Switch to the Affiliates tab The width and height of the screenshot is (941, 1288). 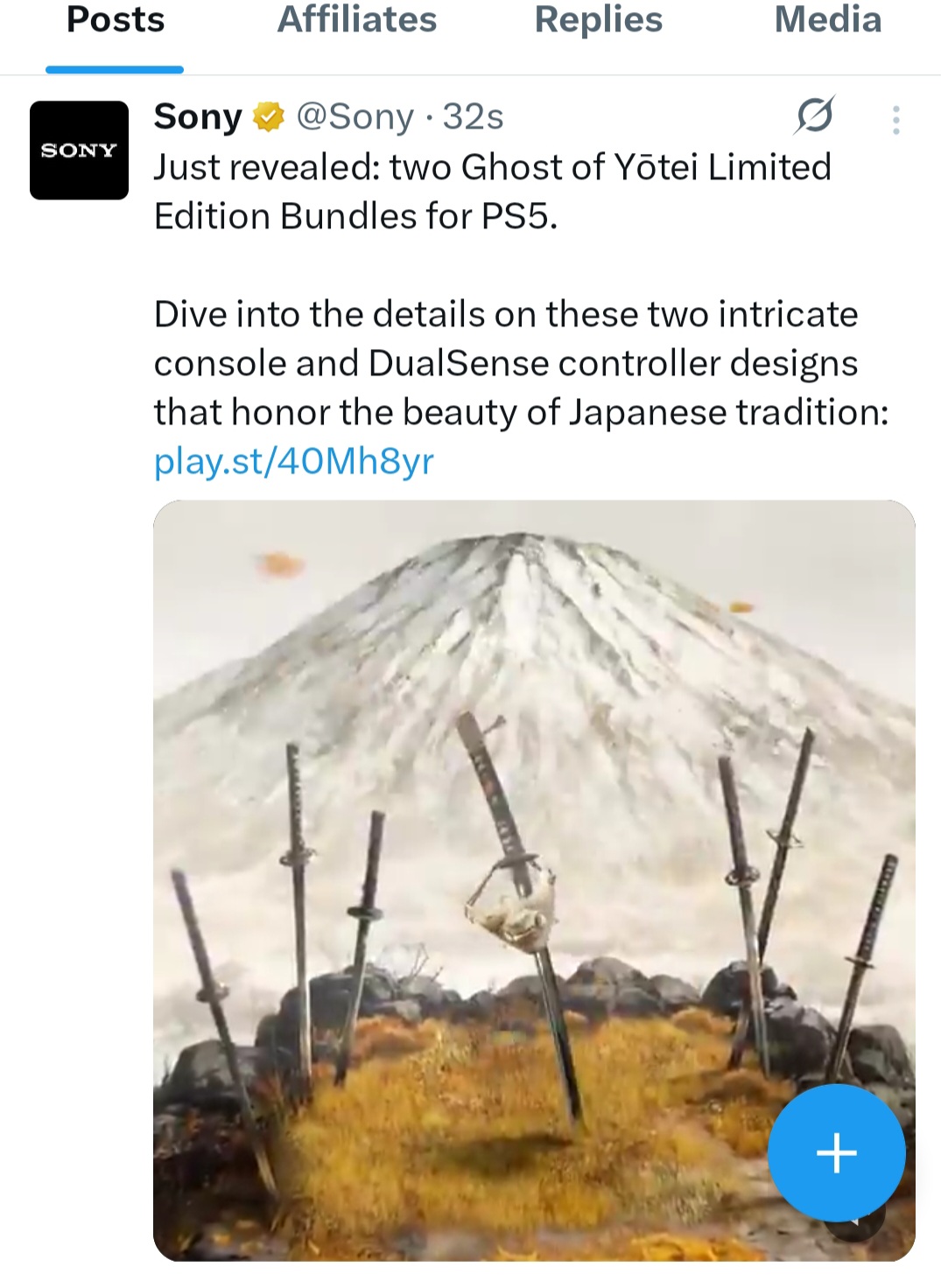click(x=357, y=19)
